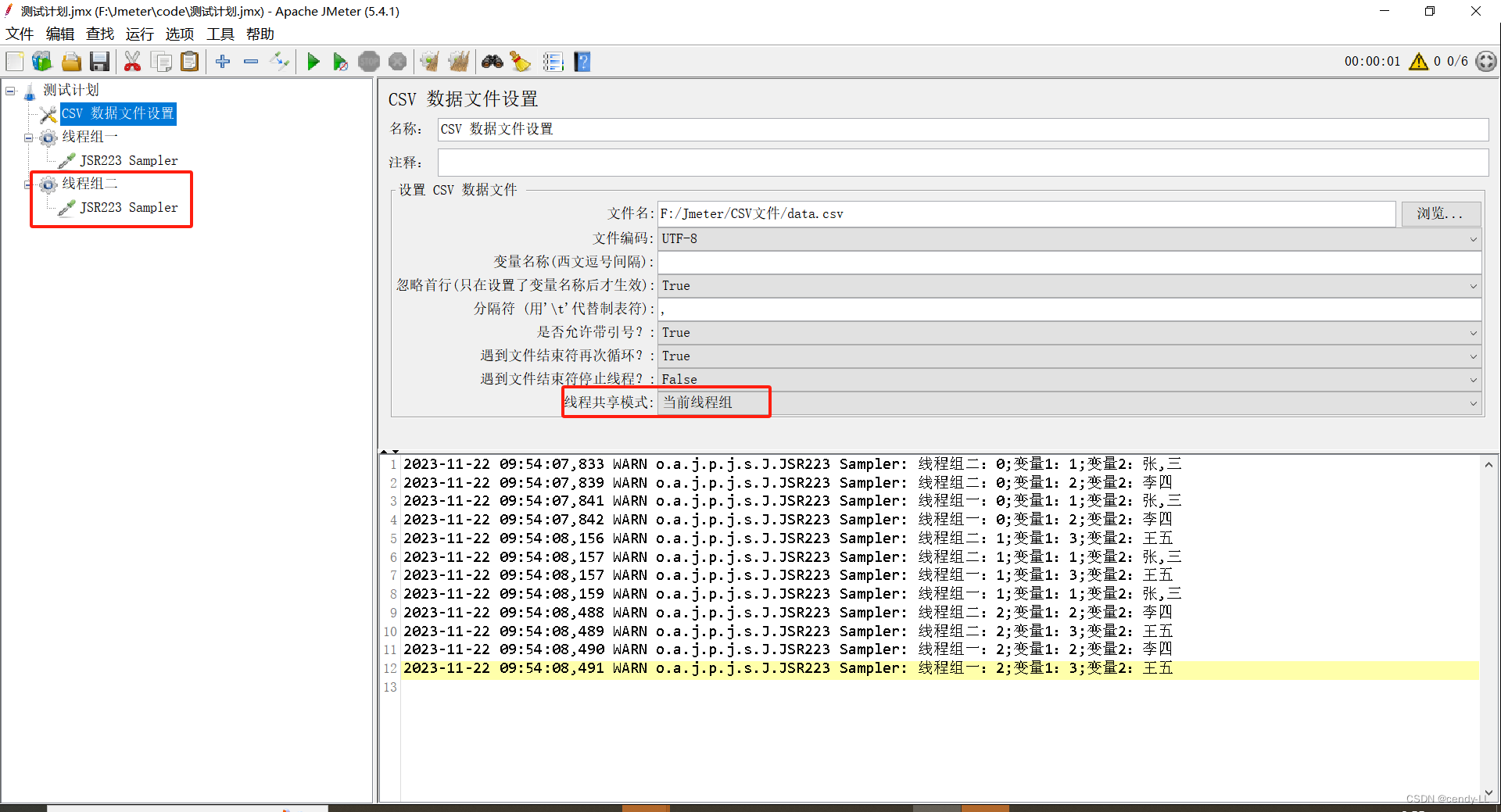Click the Templates toolbar icon
1501x812 pixels.
pos(41,61)
